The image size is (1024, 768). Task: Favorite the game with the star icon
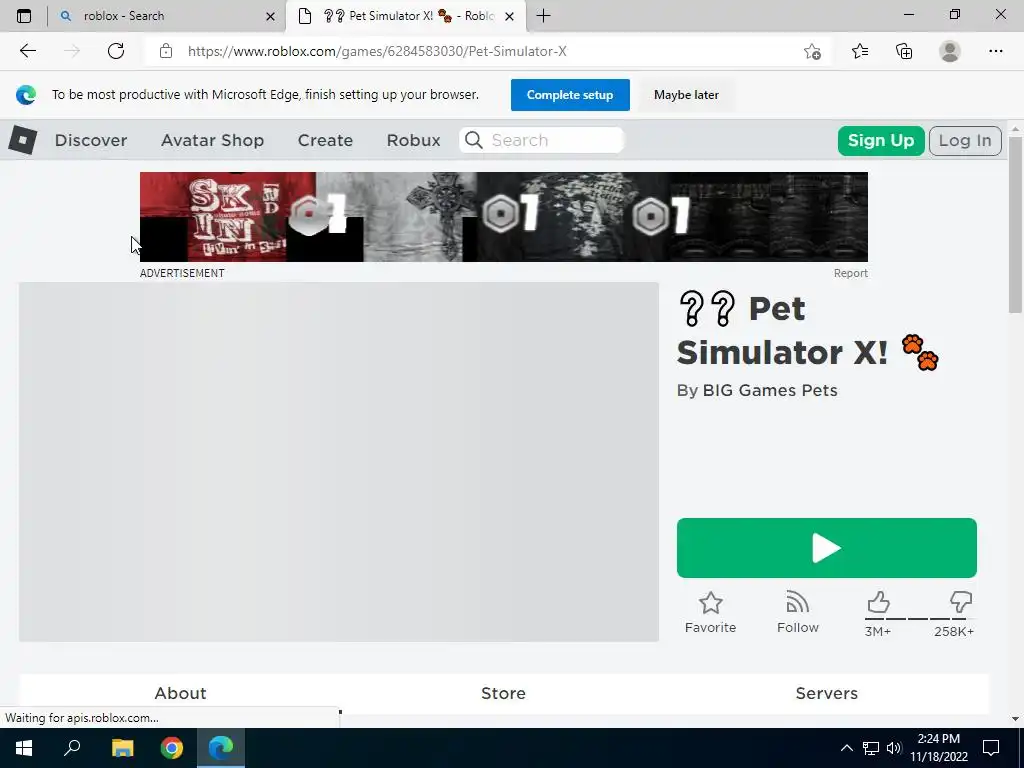[x=711, y=603]
